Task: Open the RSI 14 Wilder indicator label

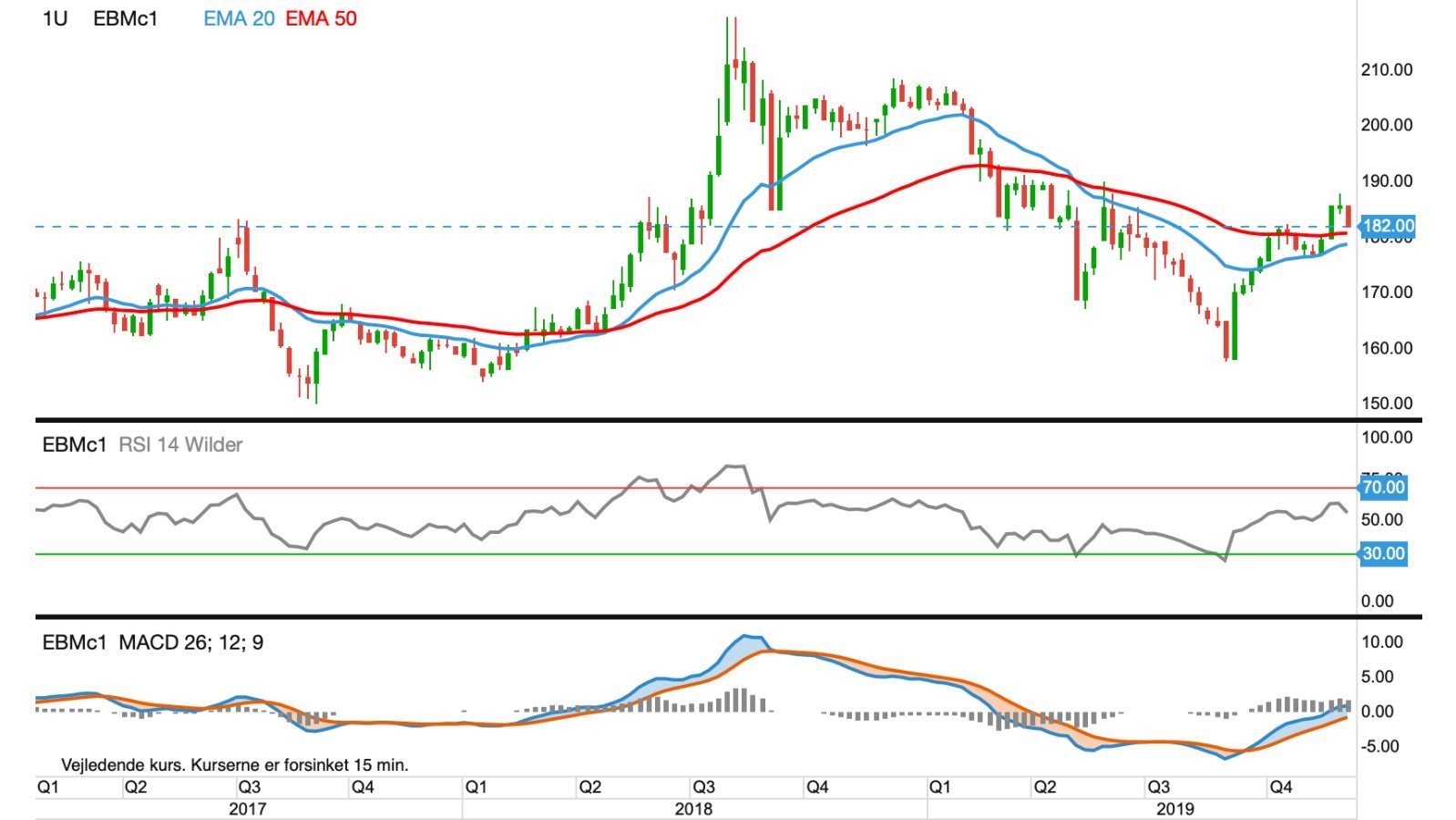Action: click(x=180, y=445)
